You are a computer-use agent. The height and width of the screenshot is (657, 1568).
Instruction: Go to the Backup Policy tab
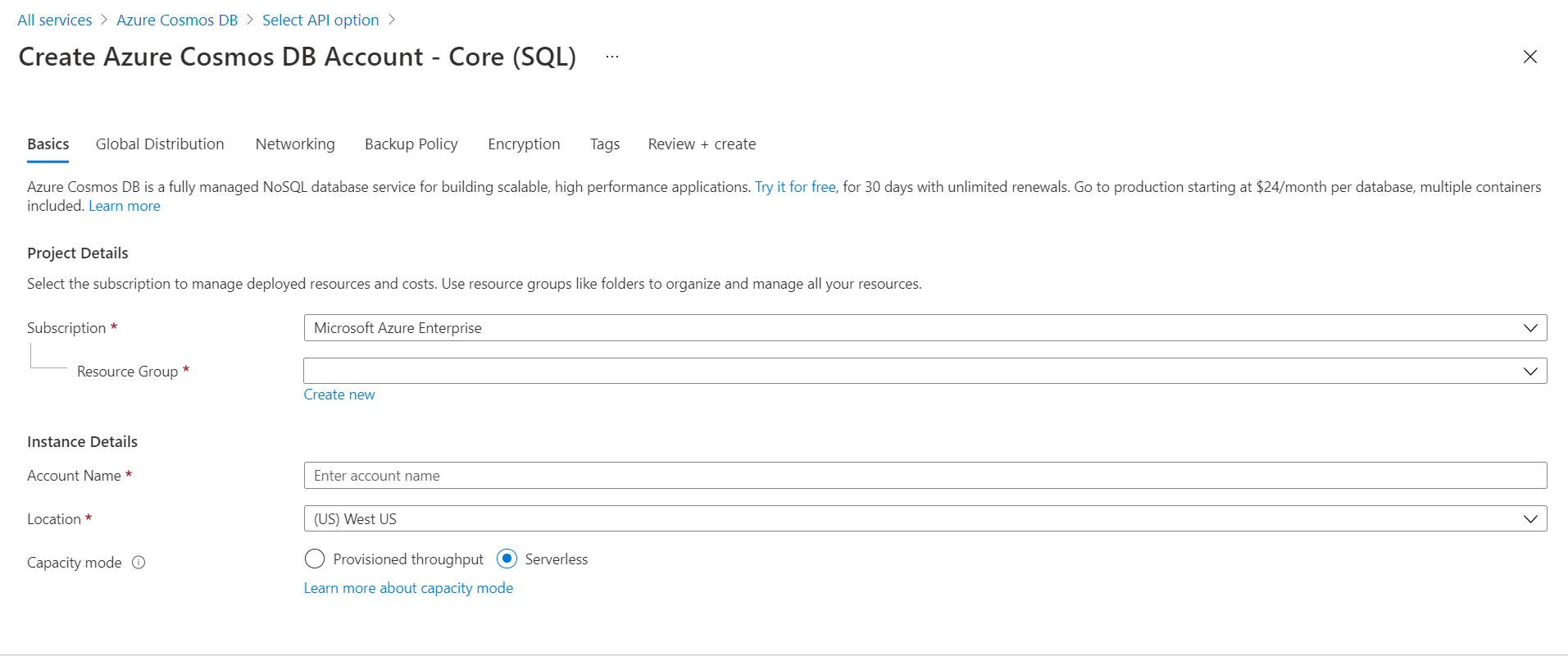tap(411, 144)
